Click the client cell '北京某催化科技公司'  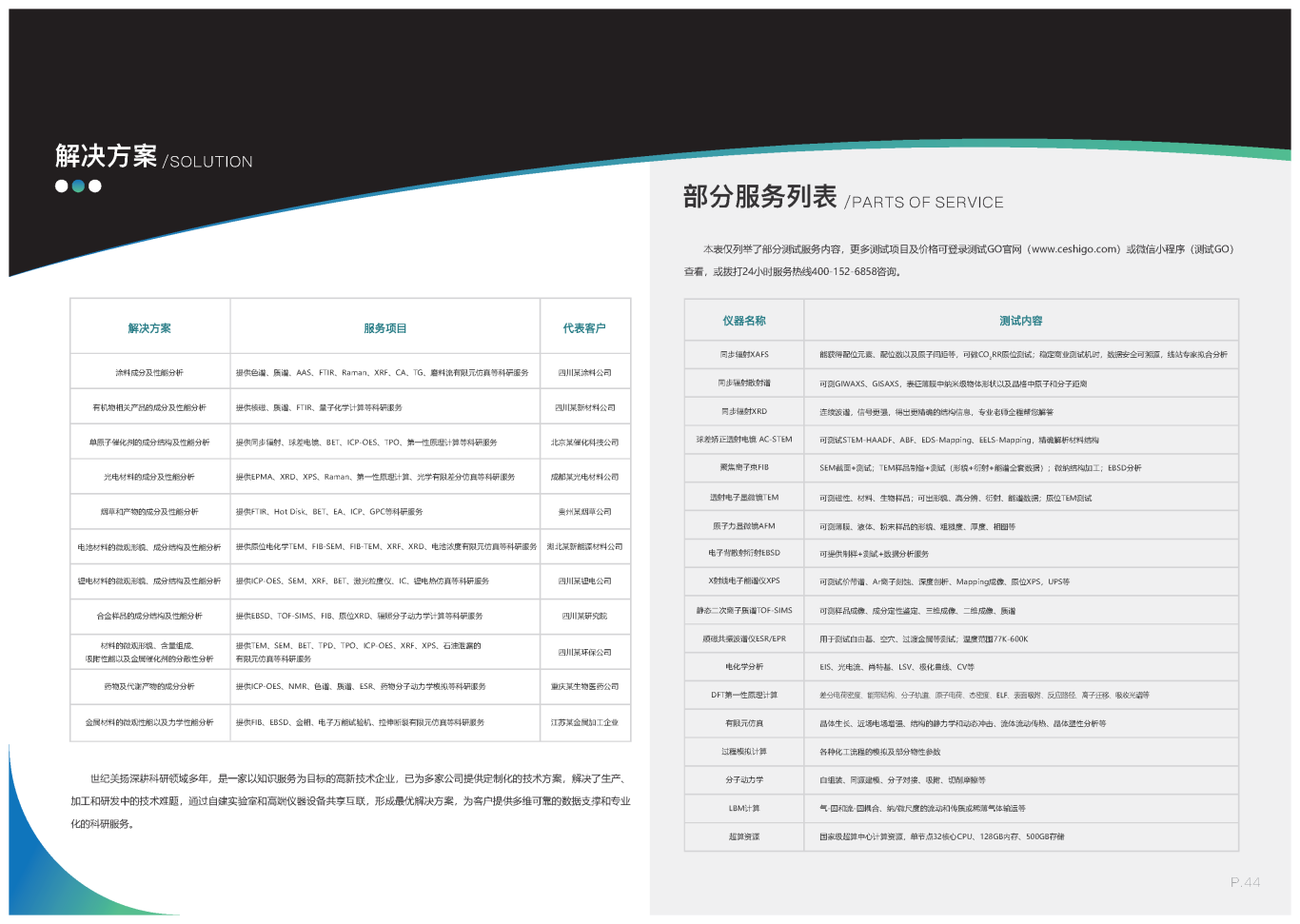tap(585, 442)
